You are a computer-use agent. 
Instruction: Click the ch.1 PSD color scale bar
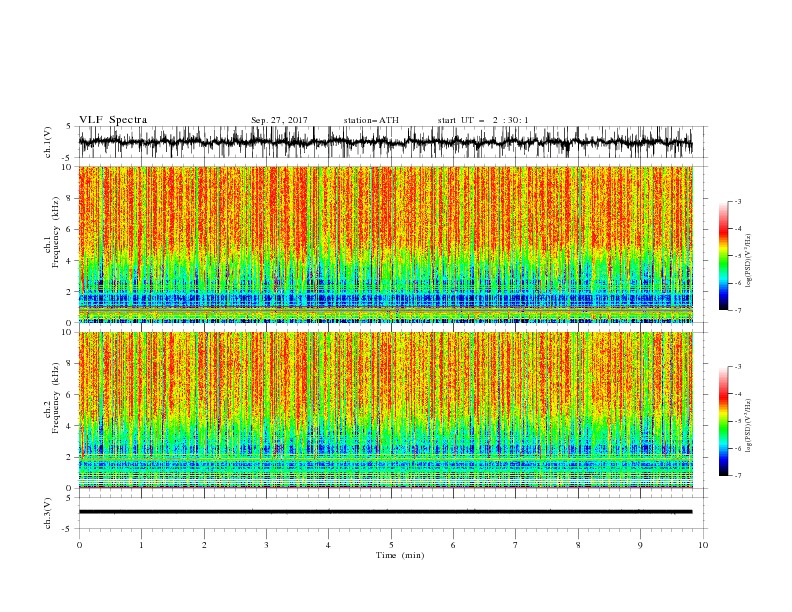723,256
